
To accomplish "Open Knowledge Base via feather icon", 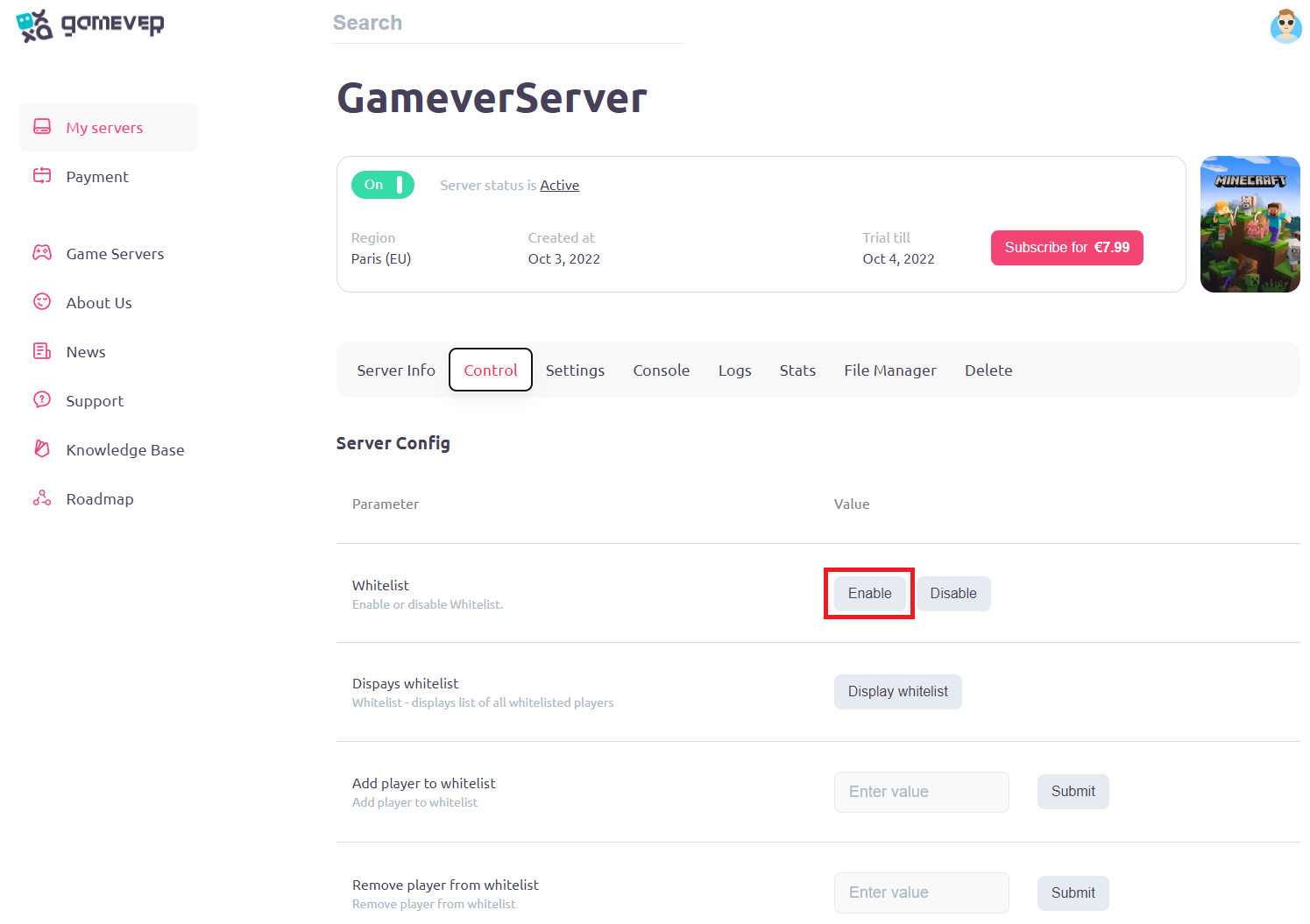I will 41,449.
